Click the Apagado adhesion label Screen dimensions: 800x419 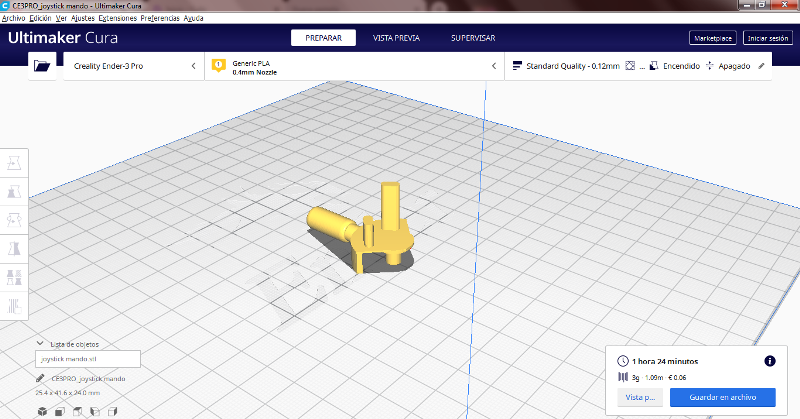pyautogui.click(x=734, y=66)
